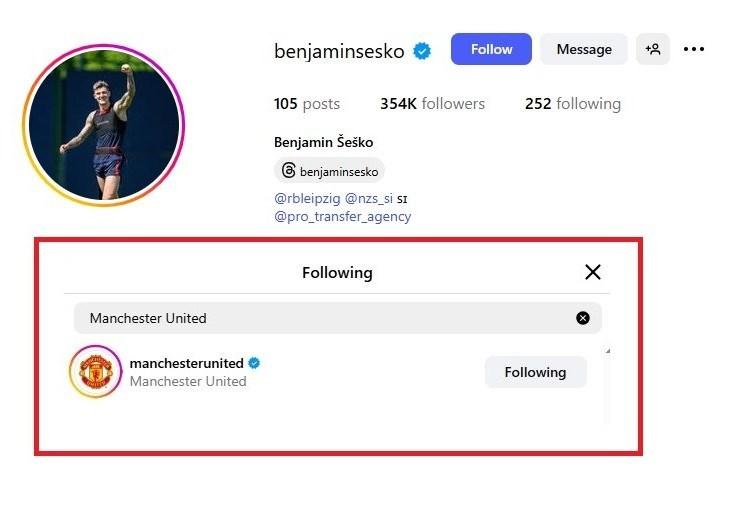Toggle Following button for manchesterunited

tap(535, 372)
